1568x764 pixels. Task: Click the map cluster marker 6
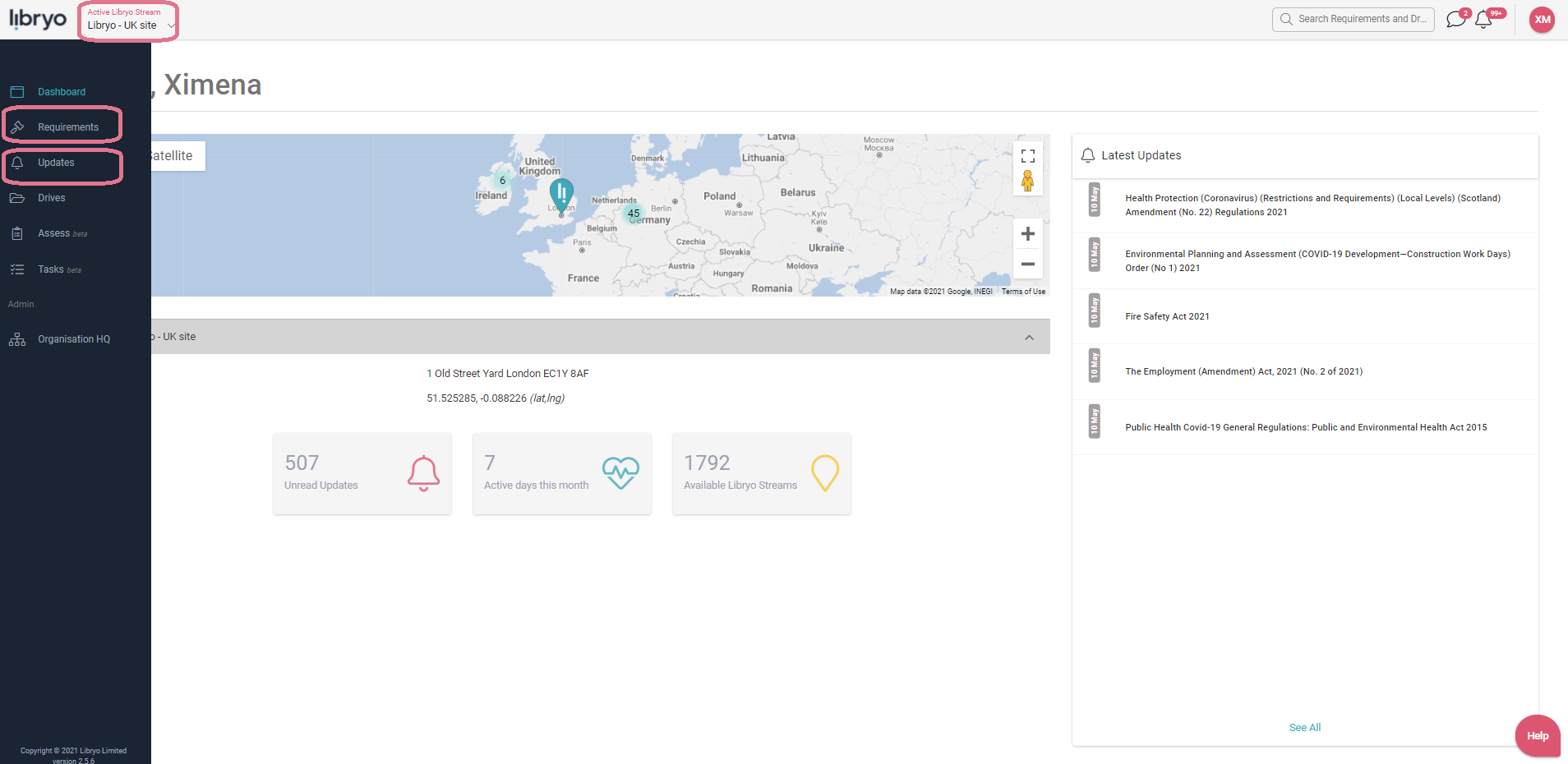pos(502,181)
